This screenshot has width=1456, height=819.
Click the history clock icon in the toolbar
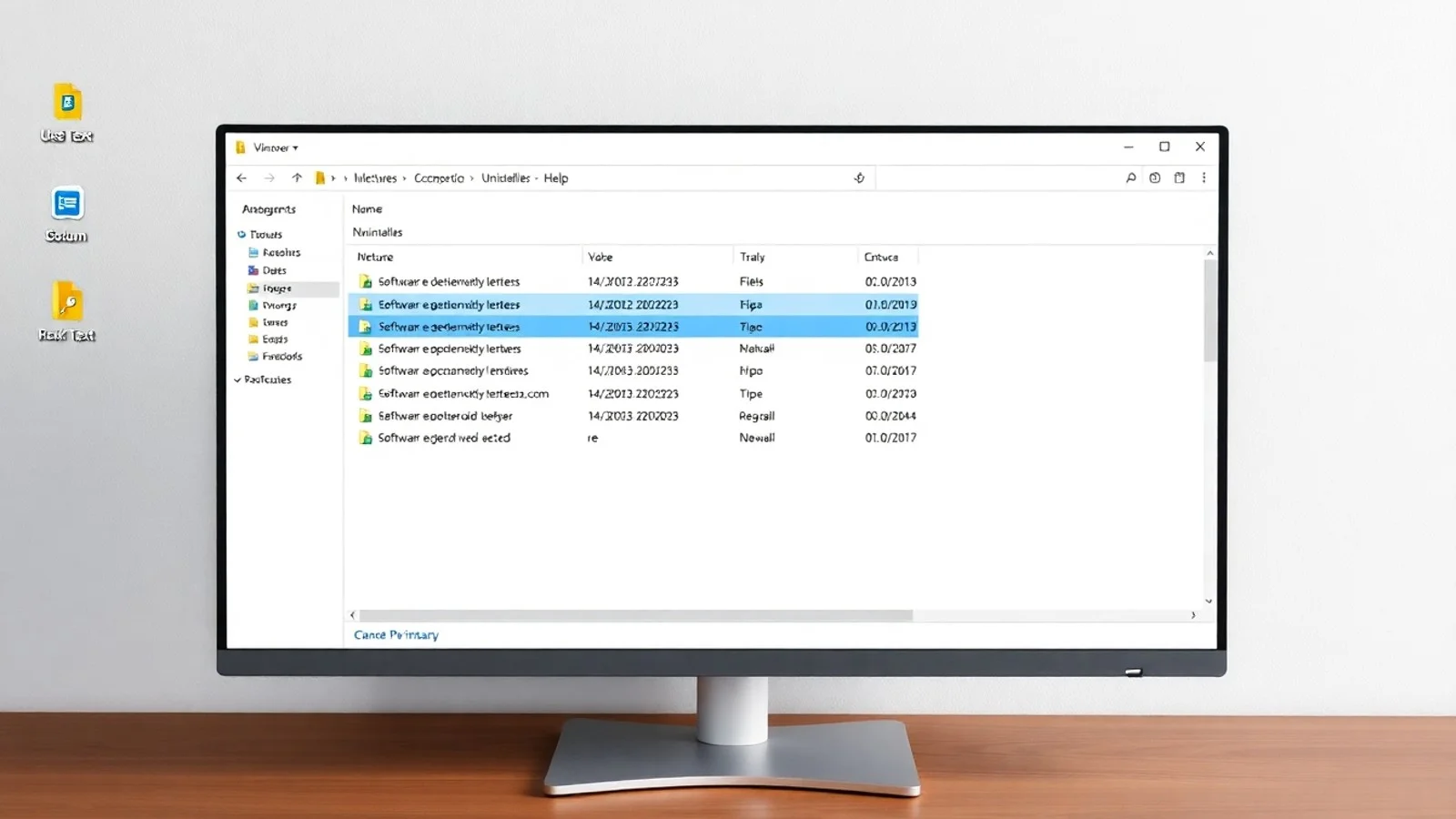1155,178
